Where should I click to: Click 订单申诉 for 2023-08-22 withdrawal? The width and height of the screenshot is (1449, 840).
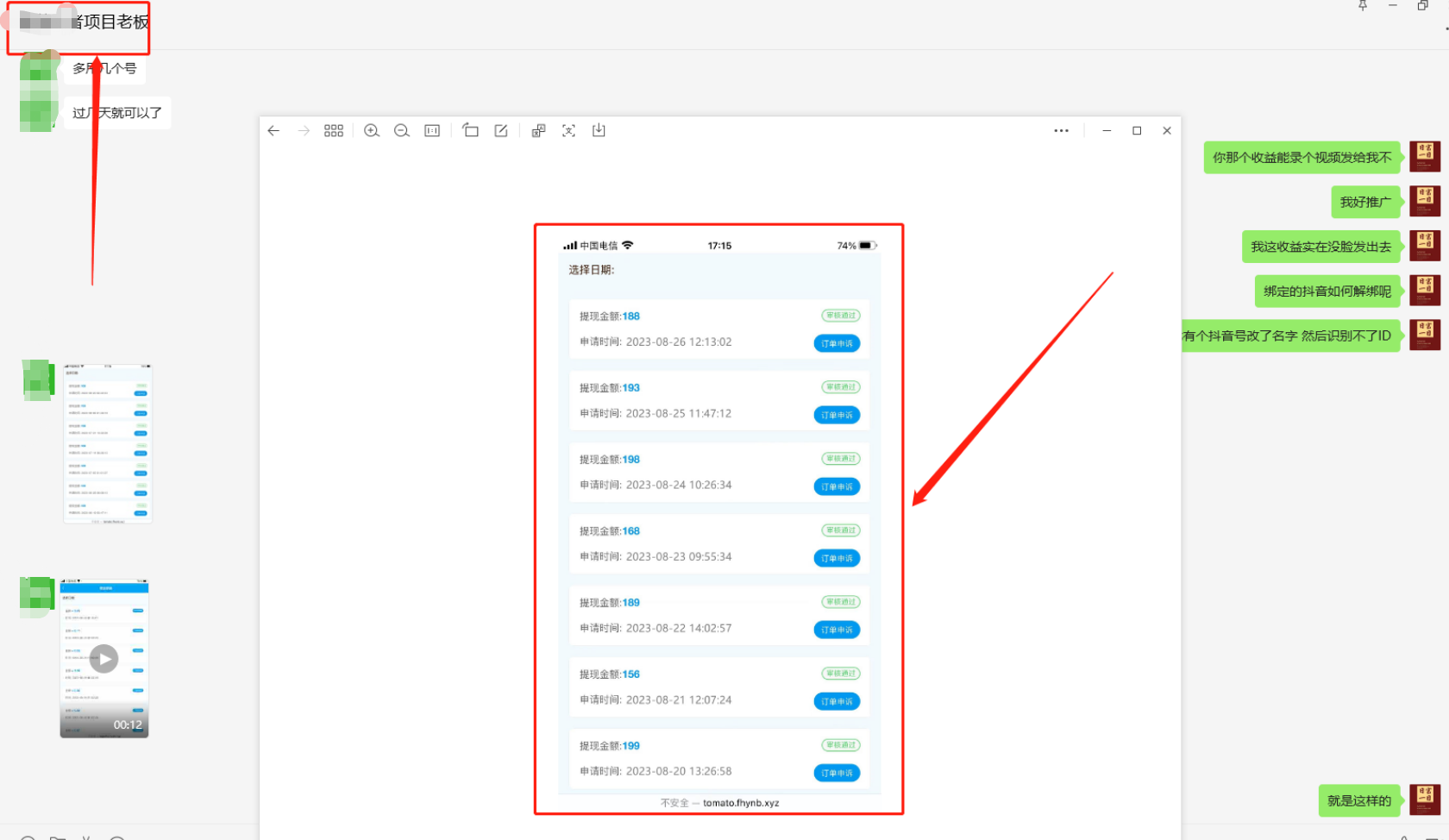[837, 630]
